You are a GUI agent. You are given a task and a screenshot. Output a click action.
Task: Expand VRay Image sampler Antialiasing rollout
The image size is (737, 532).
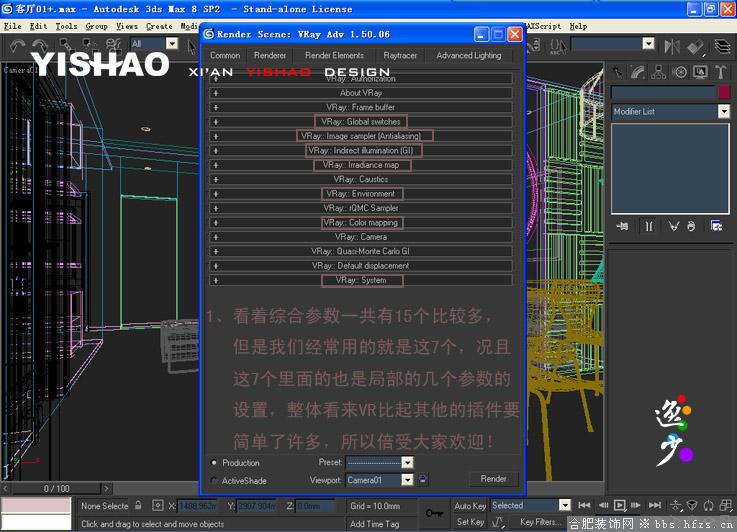point(361,136)
